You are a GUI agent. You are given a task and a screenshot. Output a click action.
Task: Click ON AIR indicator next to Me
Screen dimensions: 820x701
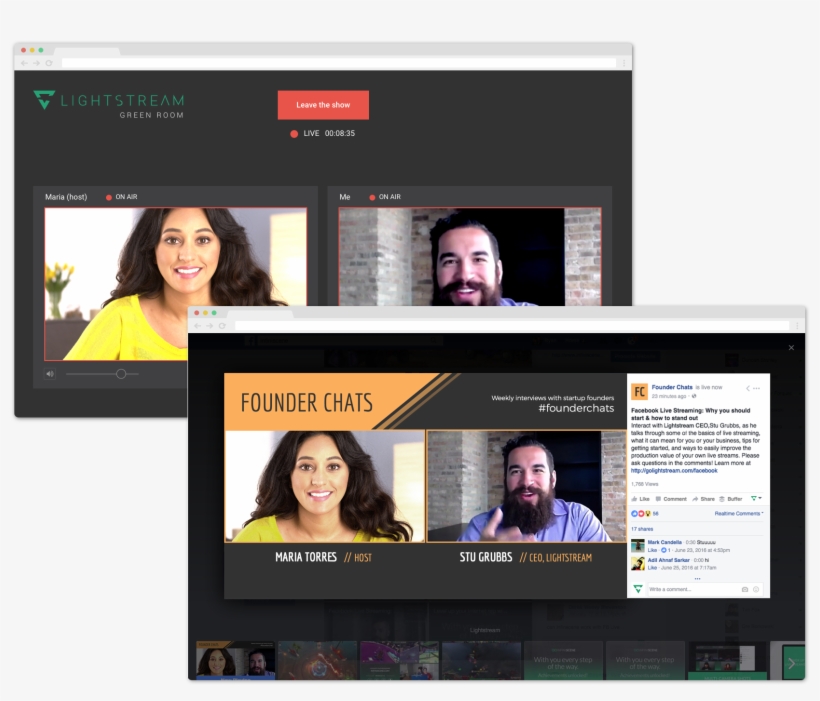pos(385,197)
